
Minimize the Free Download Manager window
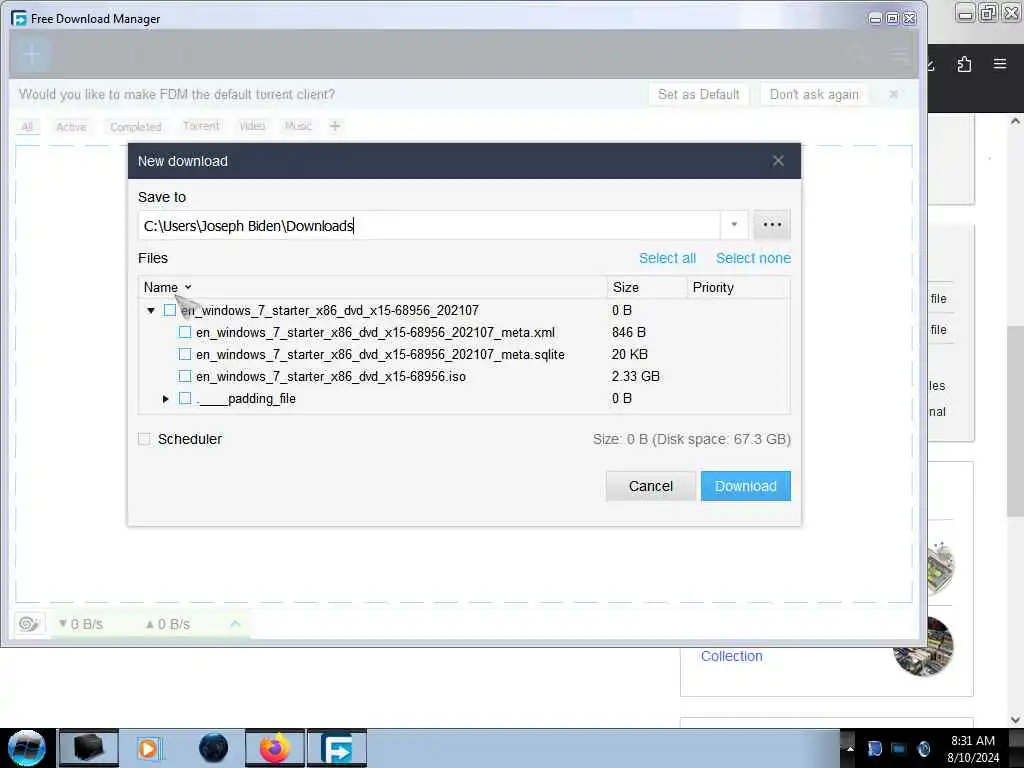[876, 18]
